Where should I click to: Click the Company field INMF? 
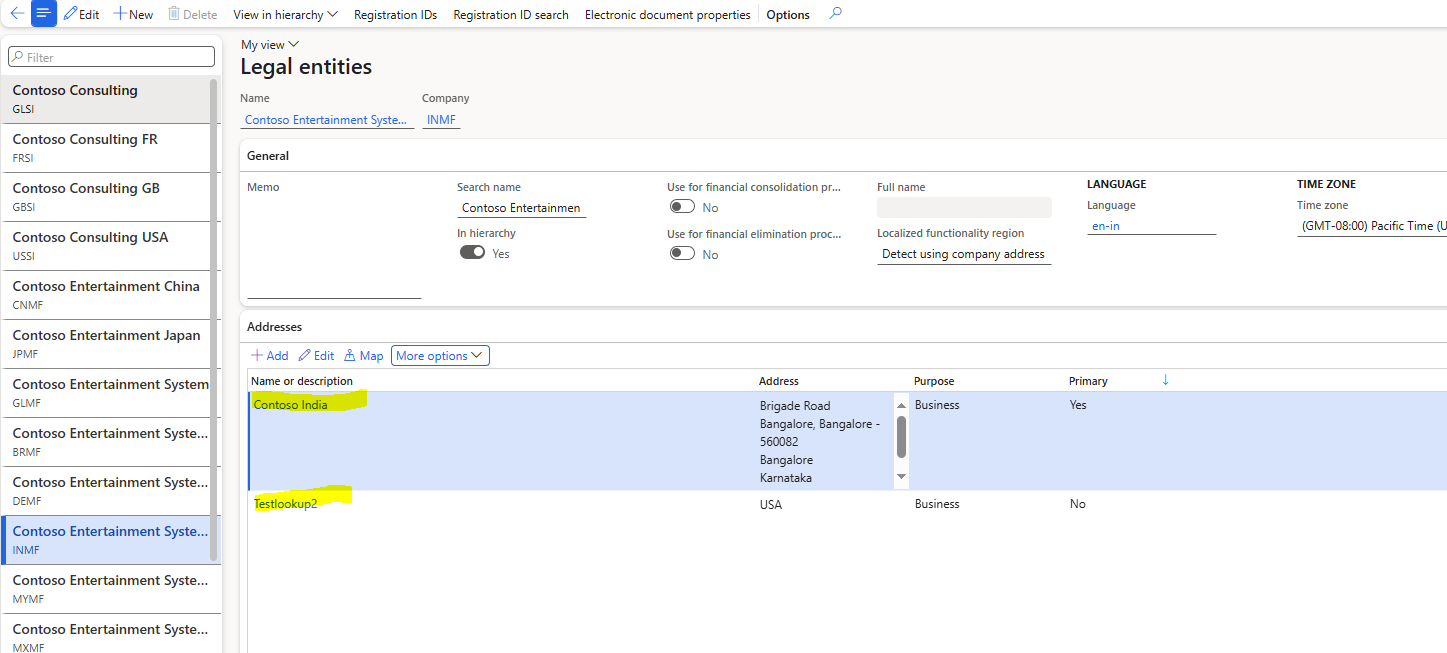pyautogui.click(x=441, y=120)
